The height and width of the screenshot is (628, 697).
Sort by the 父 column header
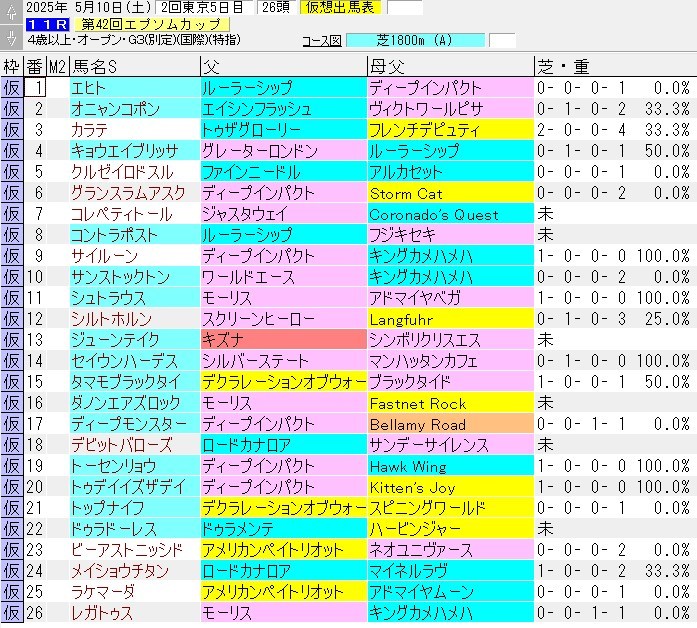(x=284, y=67)
